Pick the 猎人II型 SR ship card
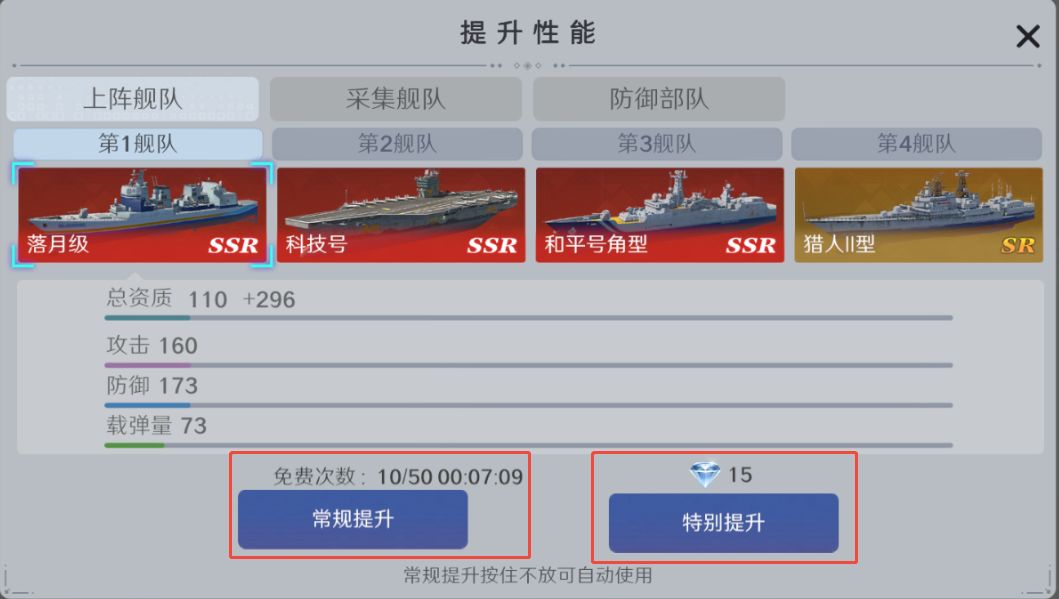This screenshot has height=599, width=1059. (x=919, y=215)
